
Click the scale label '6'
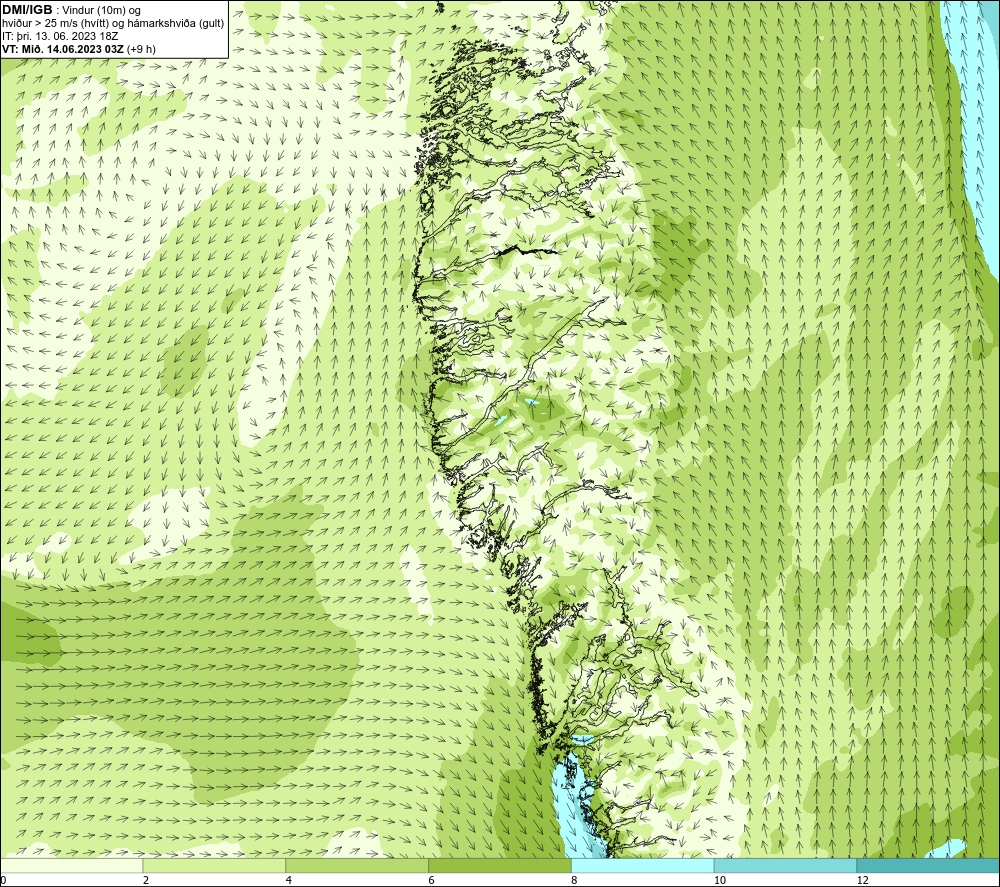click(x=432, y=880)
